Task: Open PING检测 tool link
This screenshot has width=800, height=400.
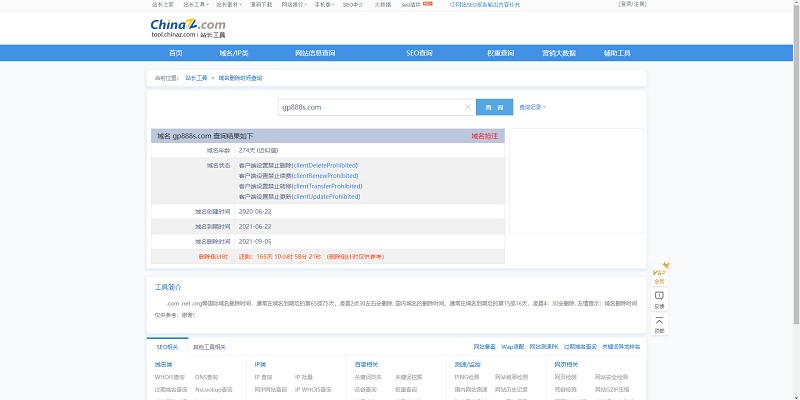Action: [466, 377]
